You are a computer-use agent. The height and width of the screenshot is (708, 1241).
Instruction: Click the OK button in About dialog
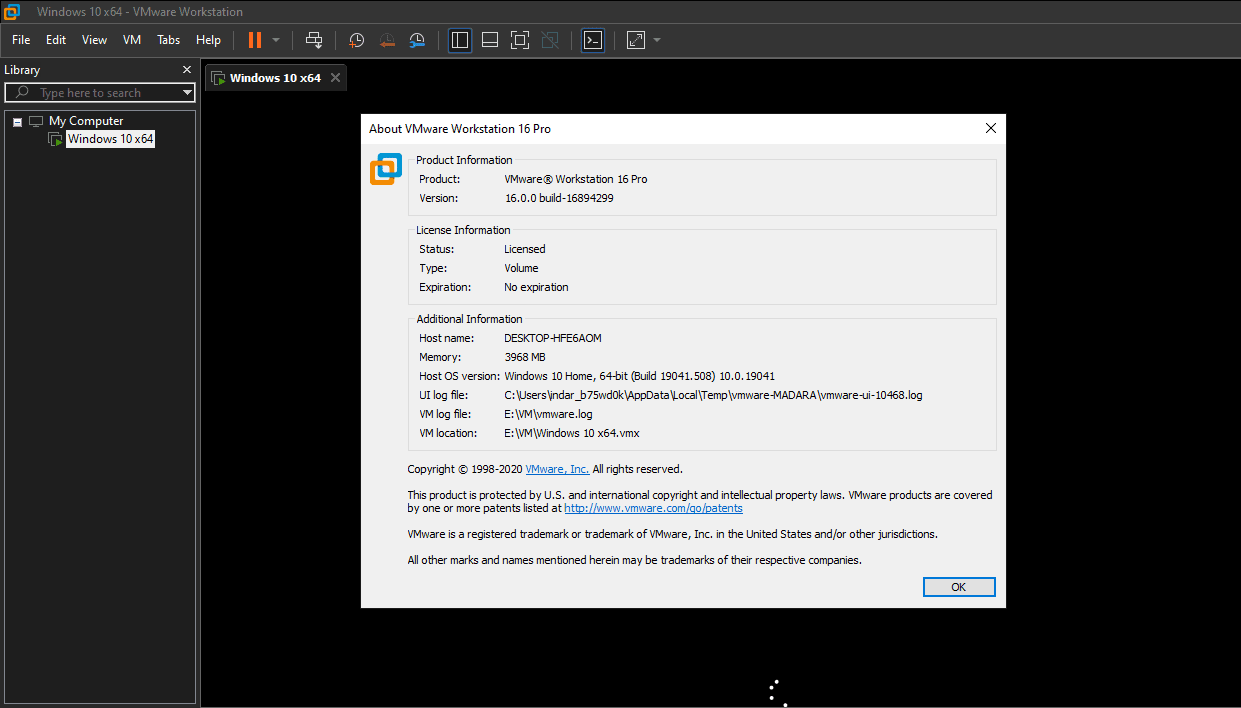click(x=959, y=587)
